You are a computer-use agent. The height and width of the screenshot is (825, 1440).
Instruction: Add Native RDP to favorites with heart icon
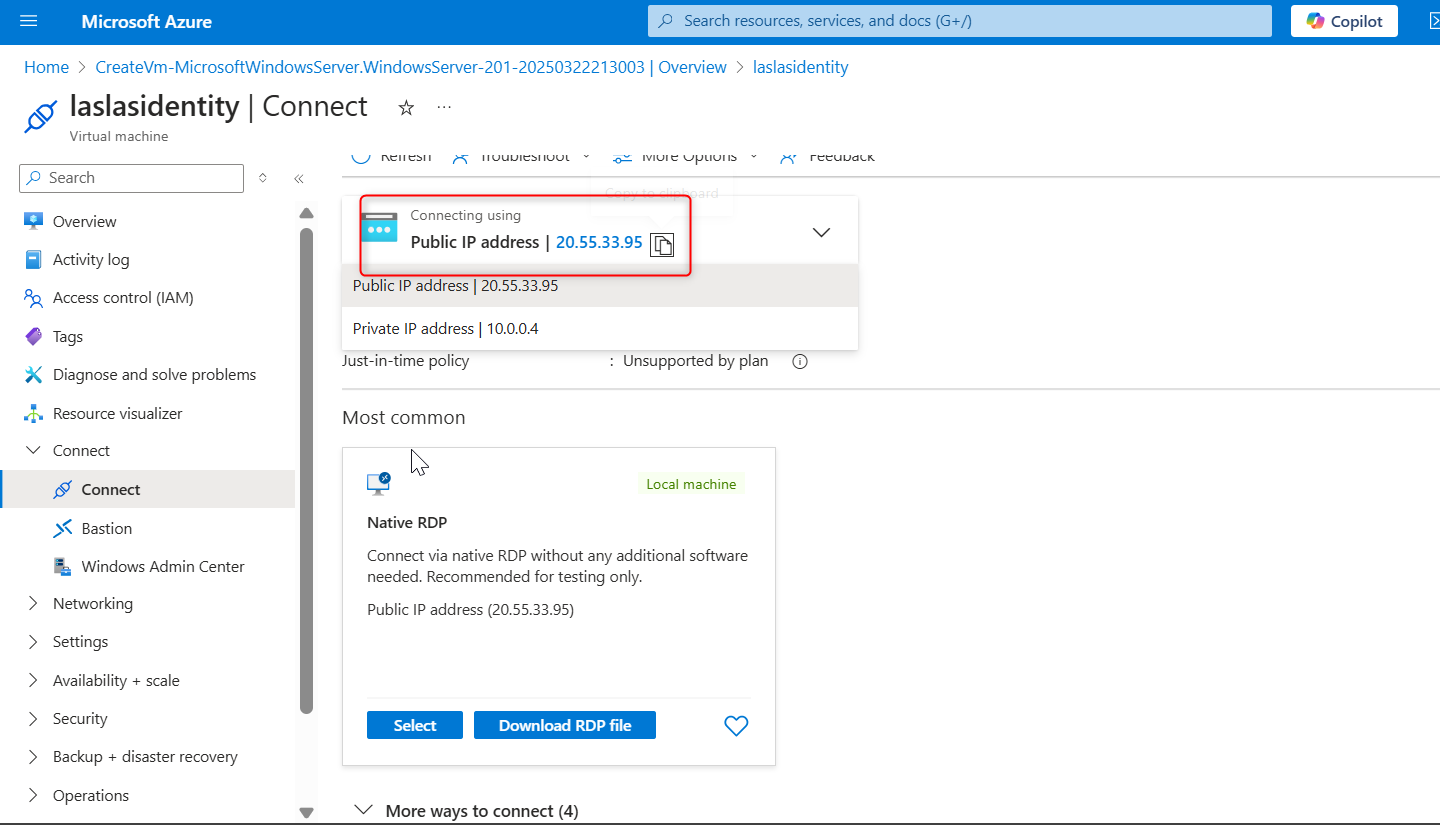pos(736,726)
